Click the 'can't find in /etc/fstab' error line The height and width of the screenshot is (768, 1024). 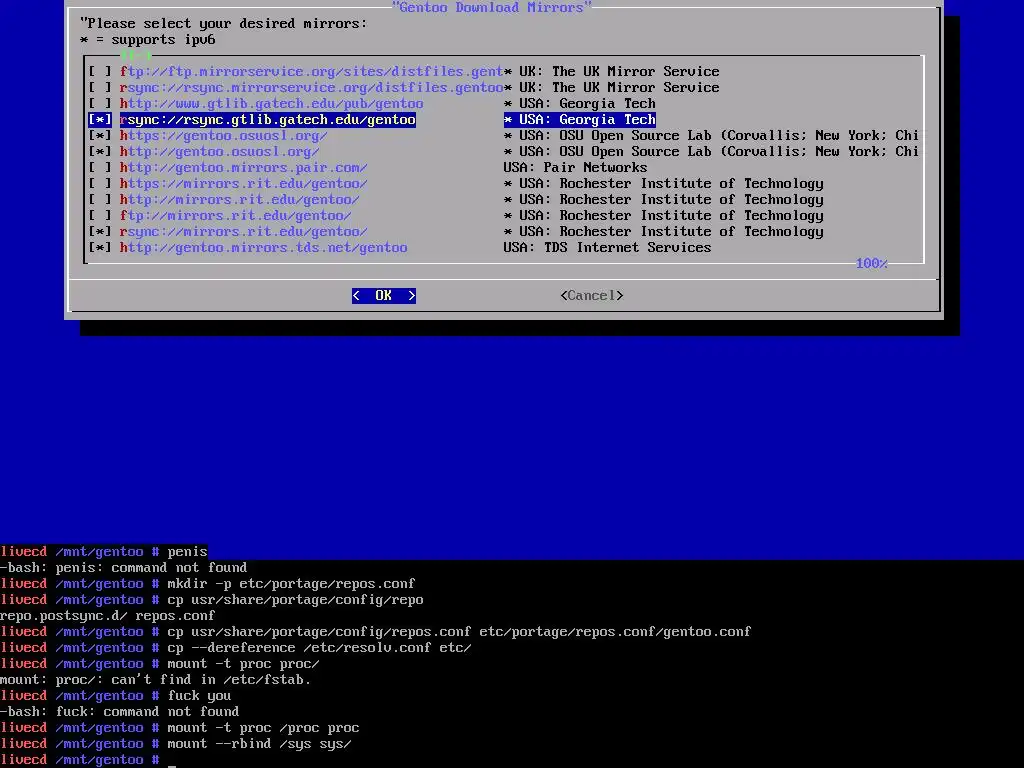coord(155,679)
